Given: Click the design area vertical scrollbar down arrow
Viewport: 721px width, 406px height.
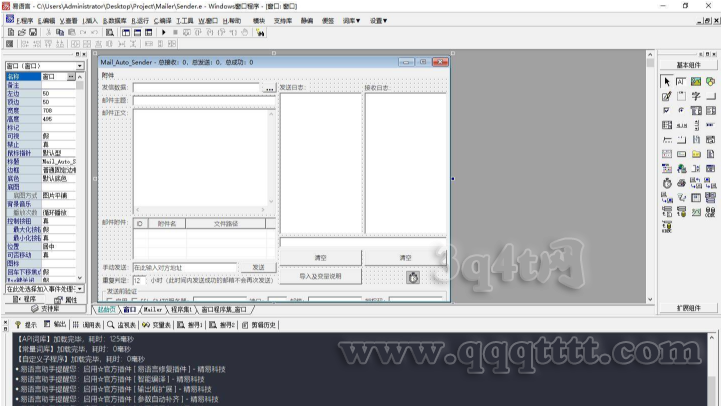Looking at the screenshot, I should 650,299.
